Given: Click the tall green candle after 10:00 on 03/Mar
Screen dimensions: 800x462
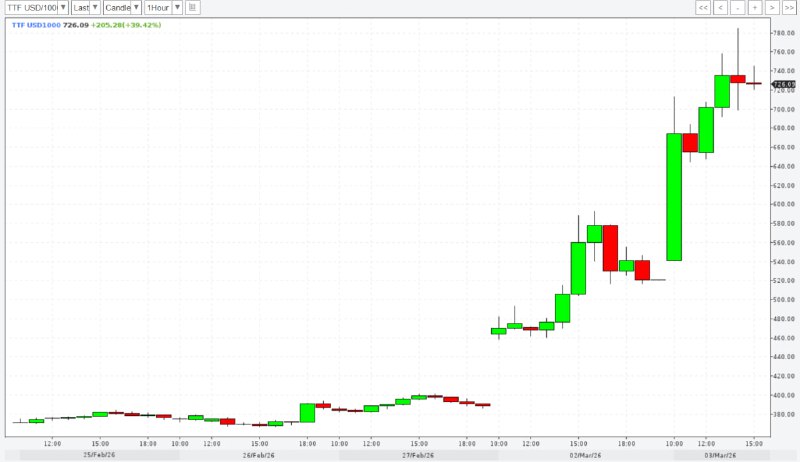Looking at the screenshot, I should 674,196.
